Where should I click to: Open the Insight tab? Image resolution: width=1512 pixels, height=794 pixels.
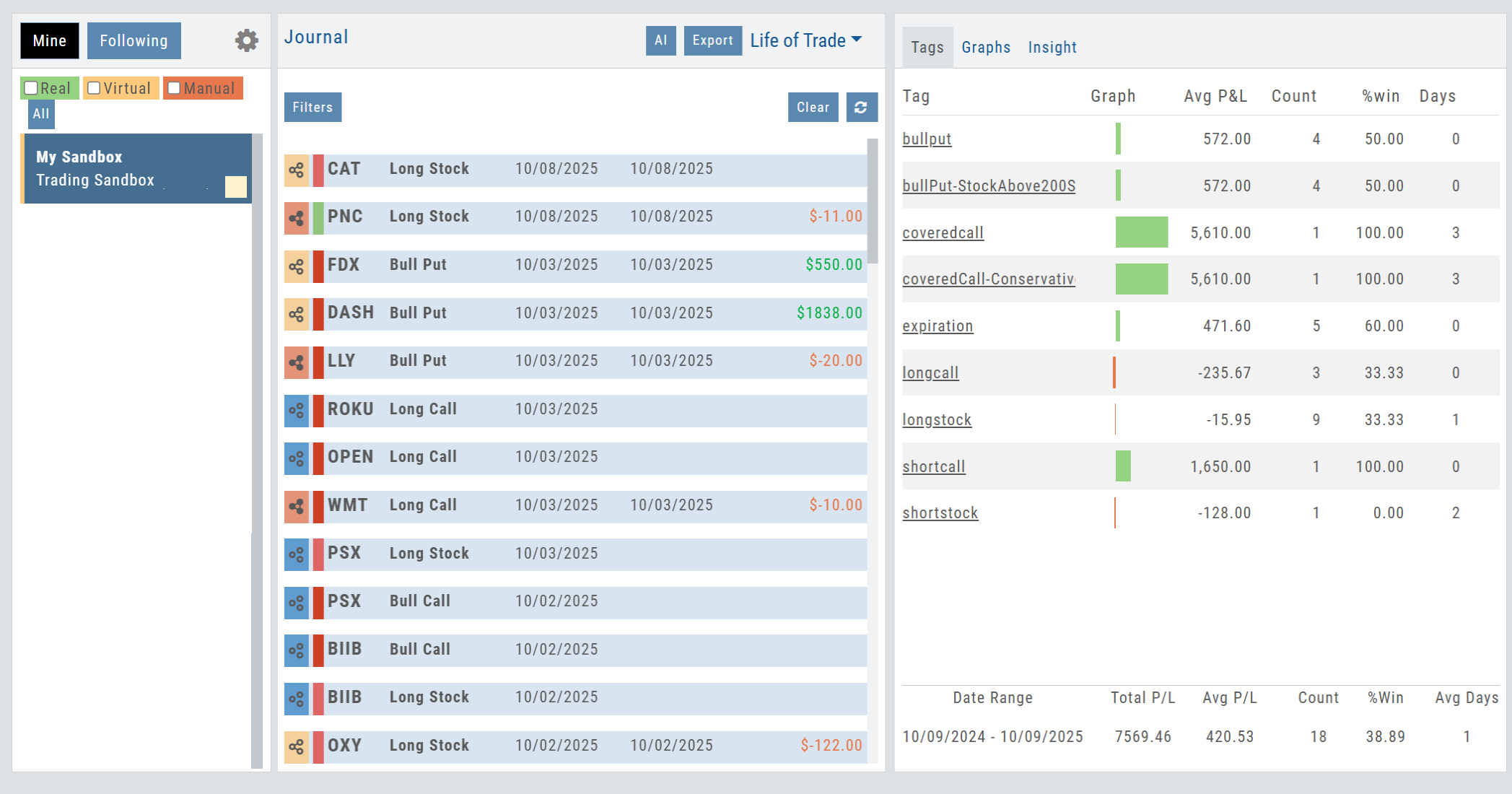pos(1052,48)
